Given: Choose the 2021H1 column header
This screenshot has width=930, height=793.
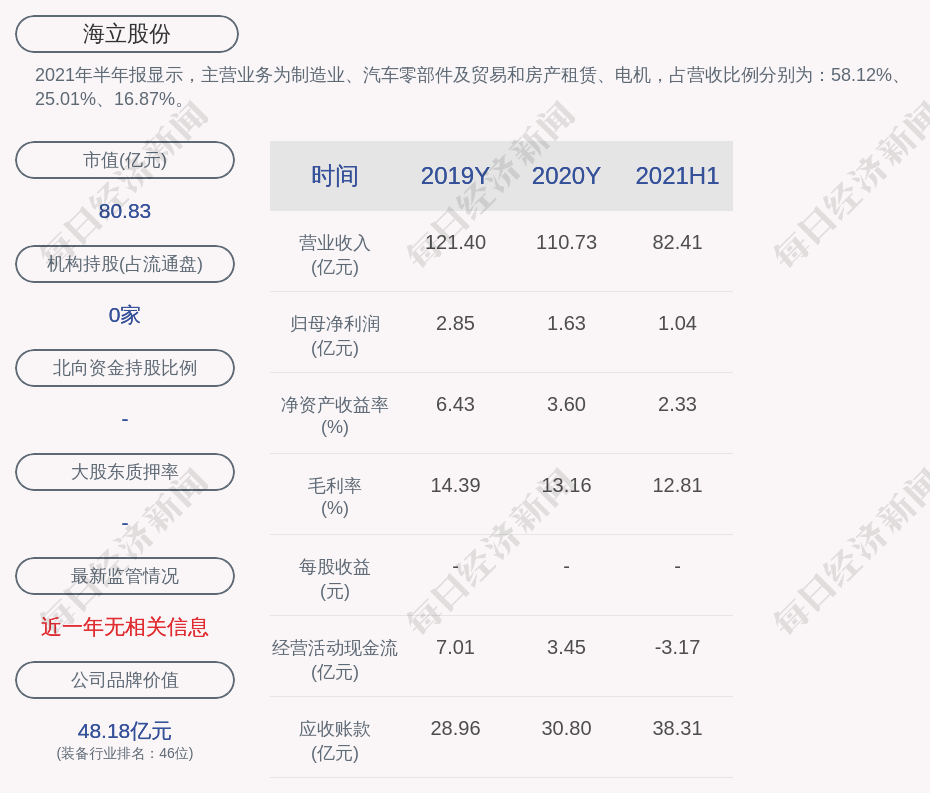Looking at the screenshot, I should tap(677, 176).
